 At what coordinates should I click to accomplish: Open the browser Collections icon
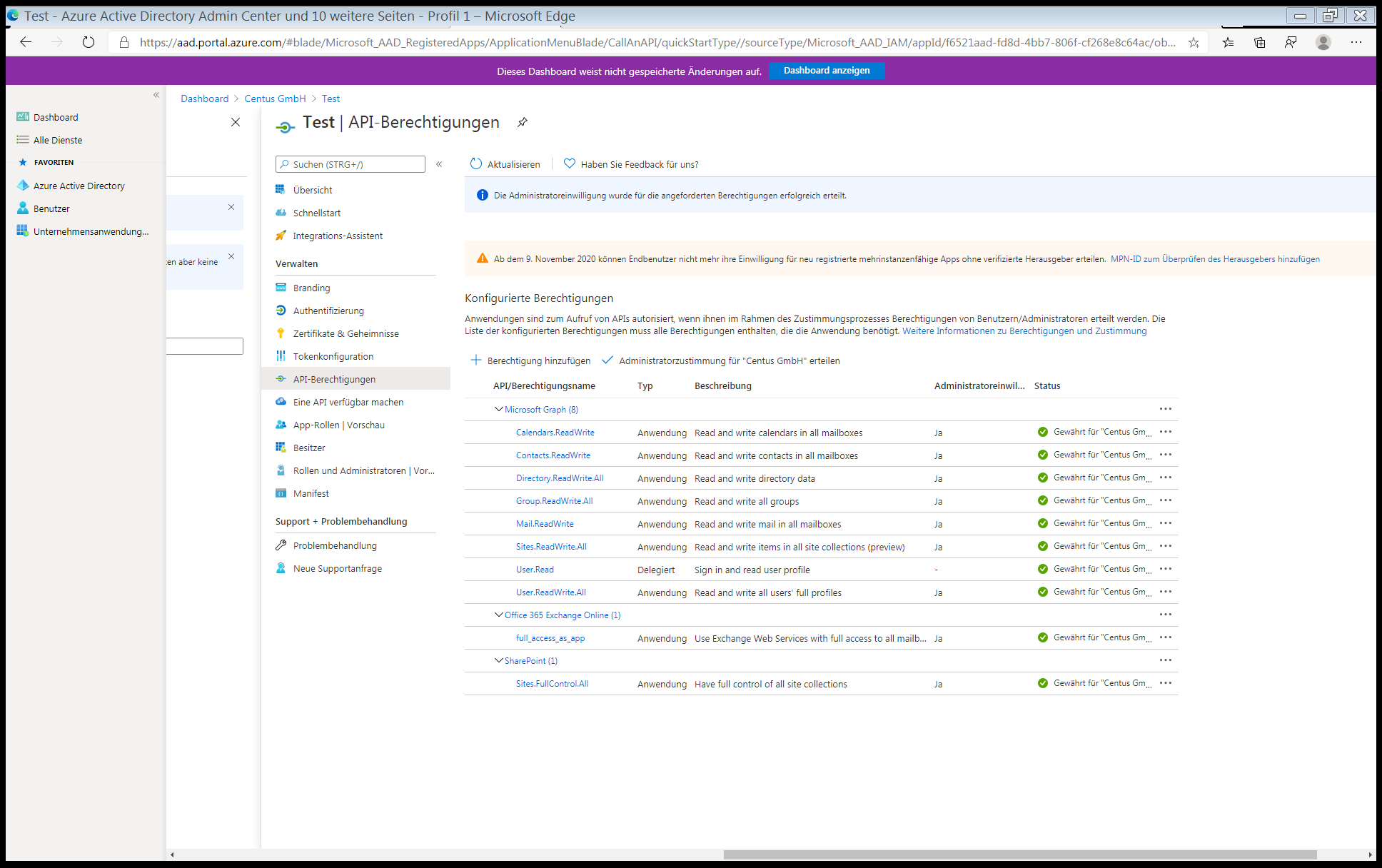(1260, 42)
